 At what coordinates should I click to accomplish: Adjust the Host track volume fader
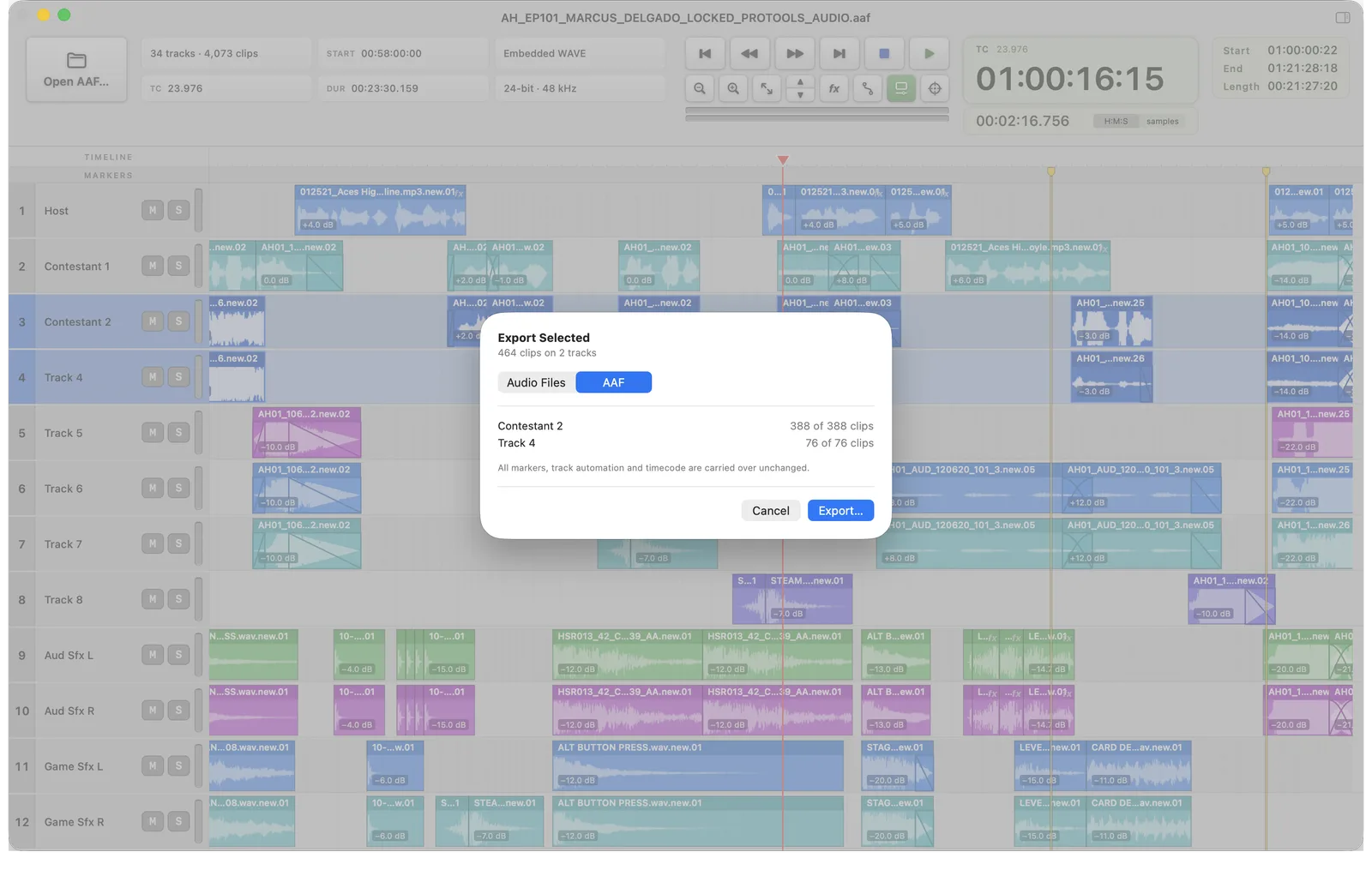(199, 210)
